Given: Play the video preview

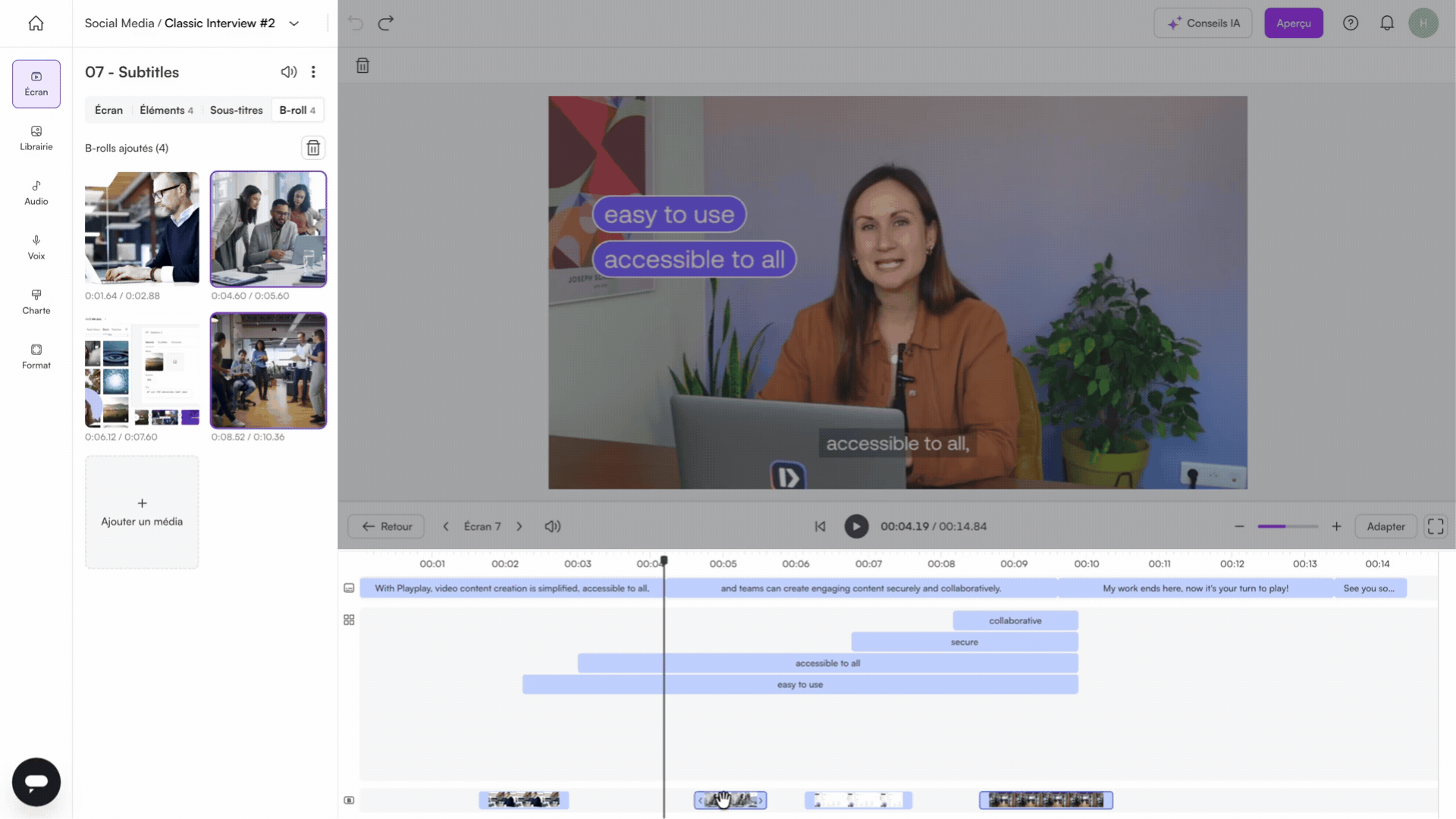Looking at the screenshot, I should click(x=856, y=526).
